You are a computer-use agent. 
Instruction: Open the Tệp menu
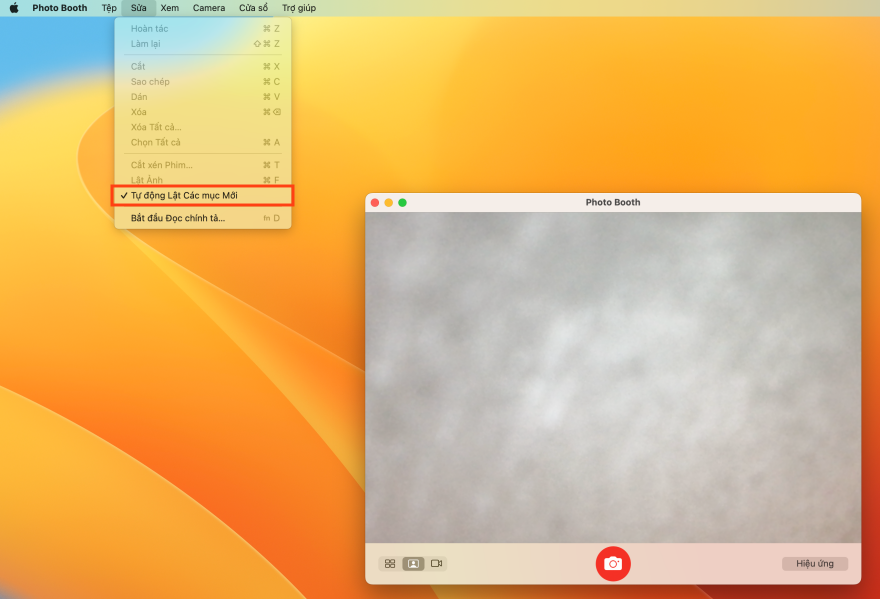[109, 8]
